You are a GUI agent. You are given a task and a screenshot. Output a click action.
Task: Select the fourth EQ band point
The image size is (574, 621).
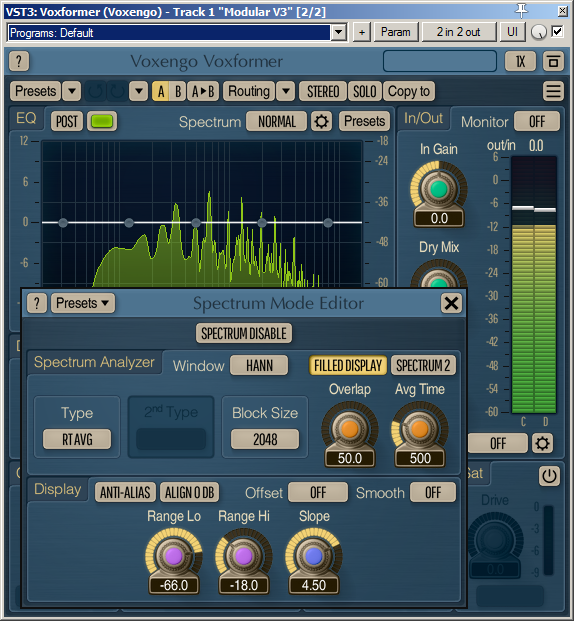(x=262, y=223)
